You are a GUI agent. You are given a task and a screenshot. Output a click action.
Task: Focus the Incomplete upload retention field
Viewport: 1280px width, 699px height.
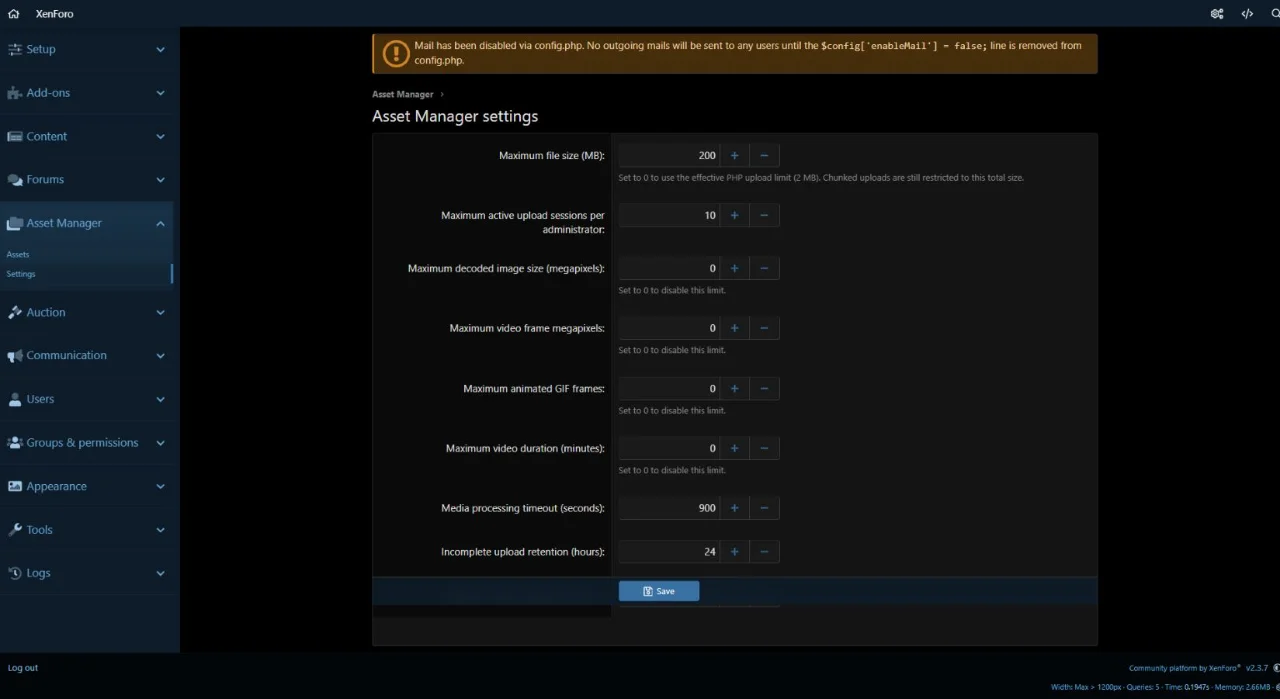pos(669,551)
